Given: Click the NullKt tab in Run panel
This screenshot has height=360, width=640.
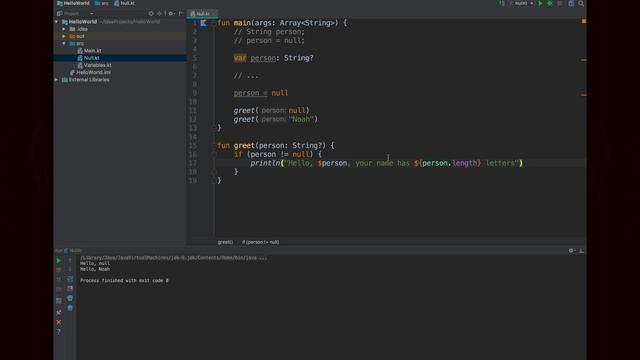Looking at the screenshot, I should click(74, 251).
